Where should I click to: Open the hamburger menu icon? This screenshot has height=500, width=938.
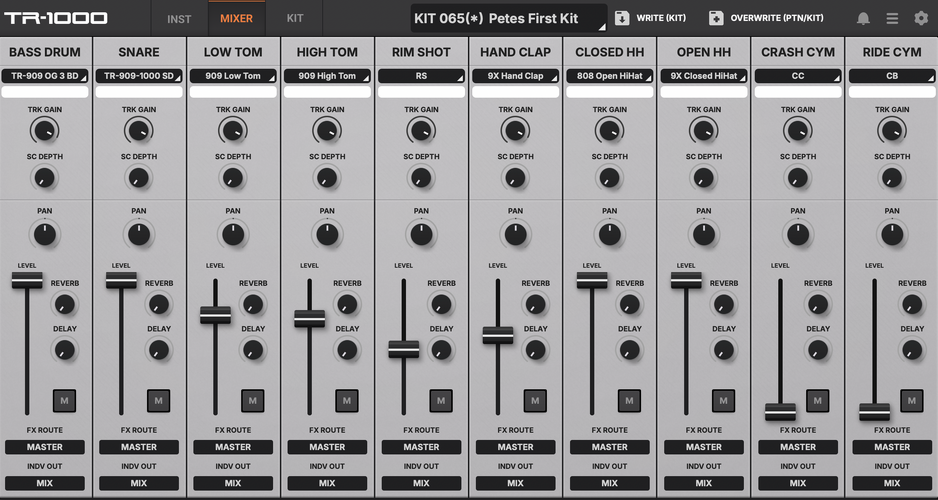892,19
